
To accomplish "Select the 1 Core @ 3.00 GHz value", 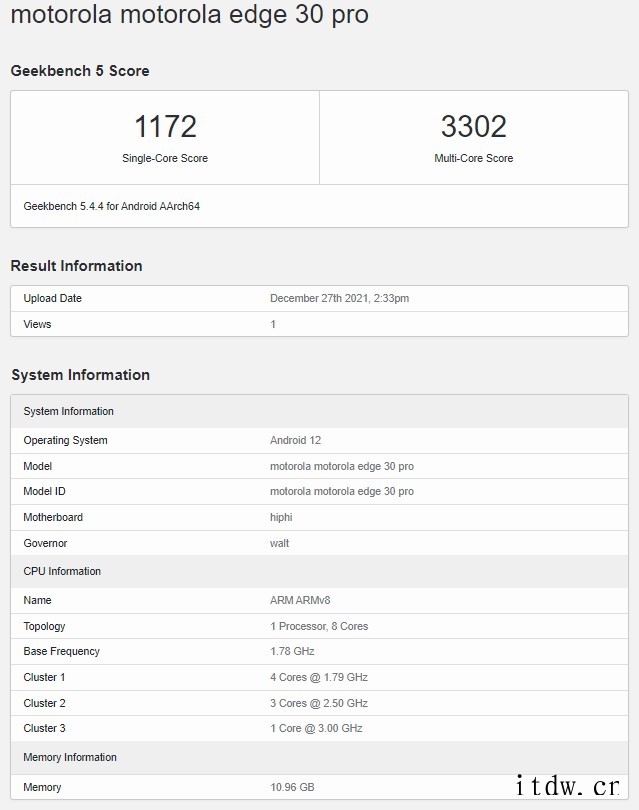I will point(316,728).
